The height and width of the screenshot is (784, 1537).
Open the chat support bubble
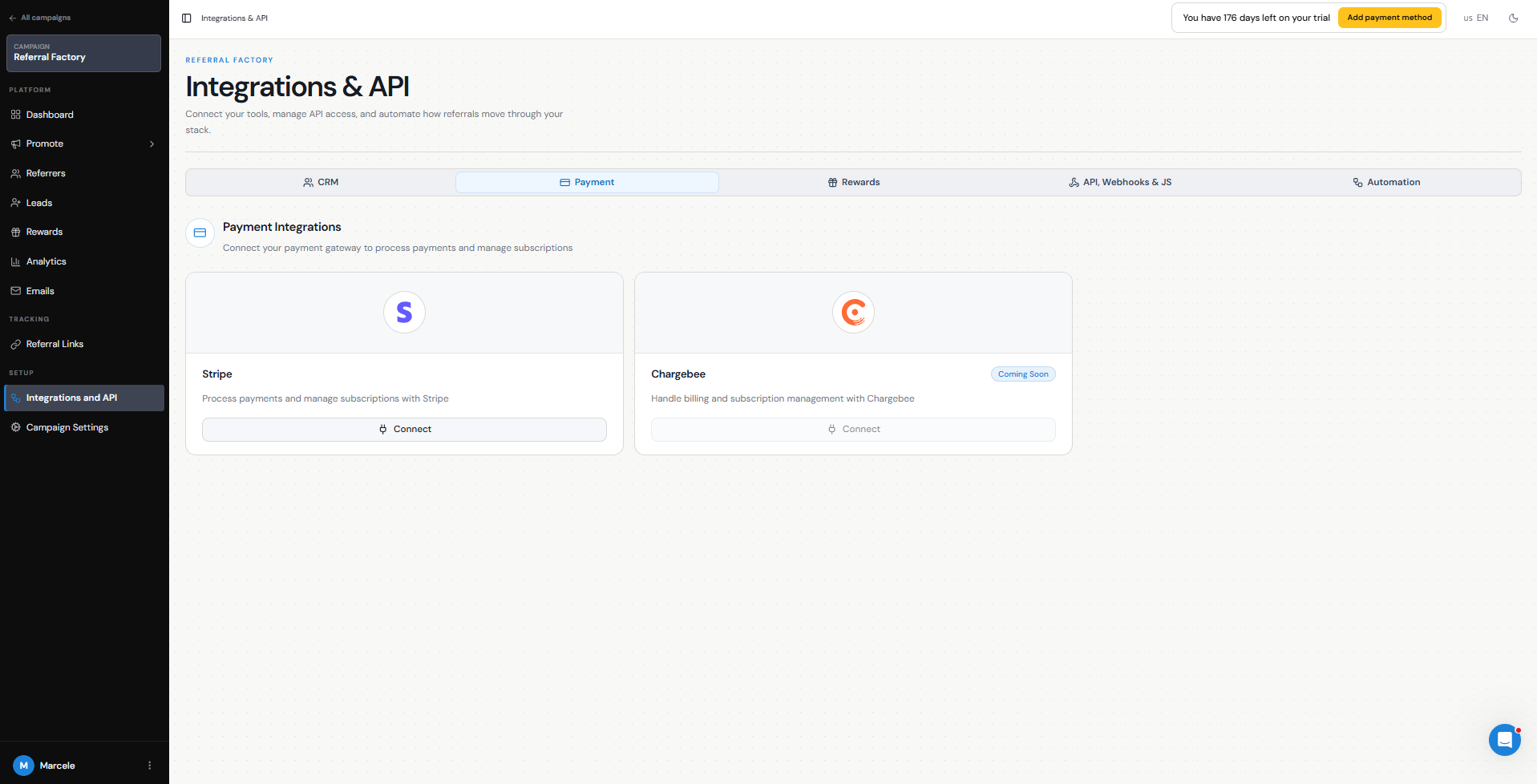[1505, 740]
